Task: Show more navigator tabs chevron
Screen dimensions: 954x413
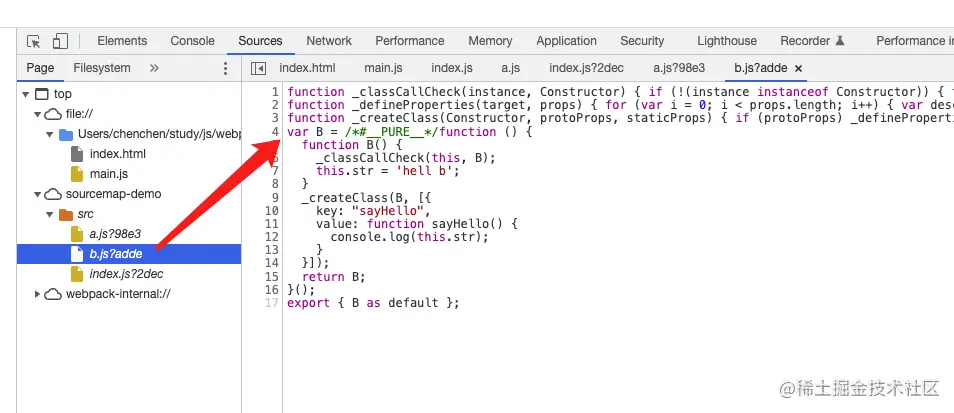Action: [154, 68]
